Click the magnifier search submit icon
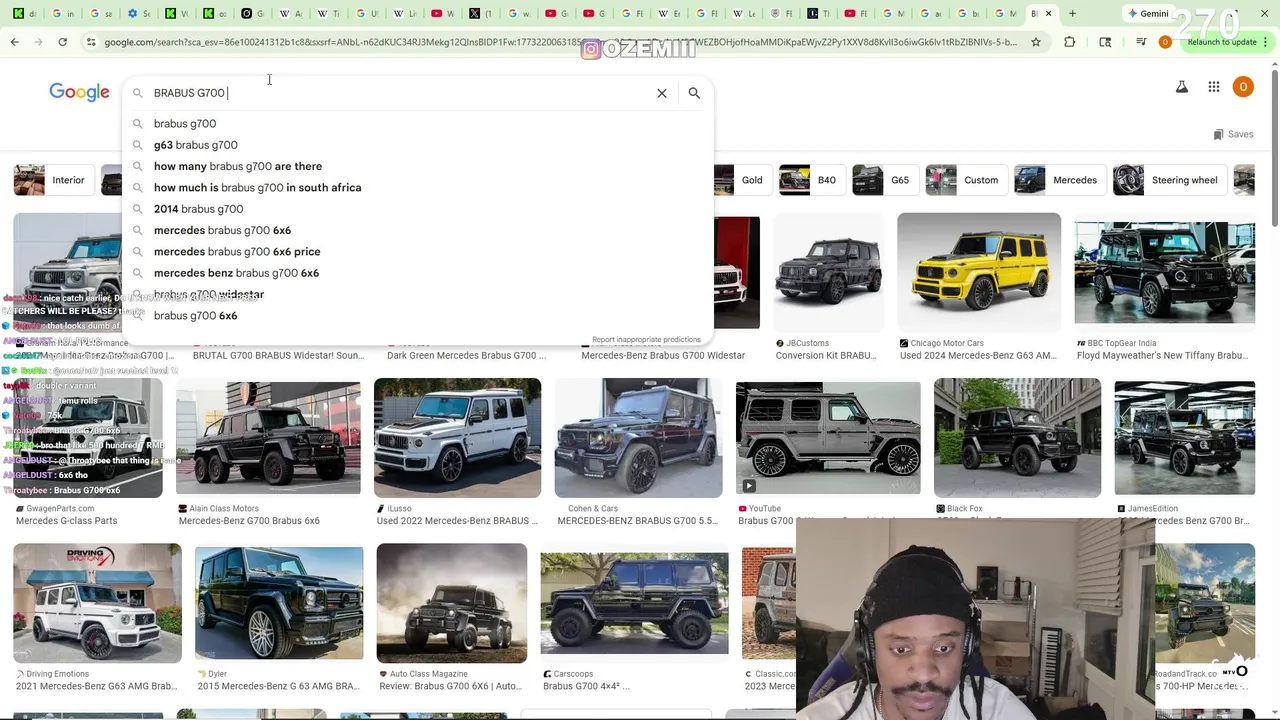The image size is (1280, 720). [x=694, y=93]
